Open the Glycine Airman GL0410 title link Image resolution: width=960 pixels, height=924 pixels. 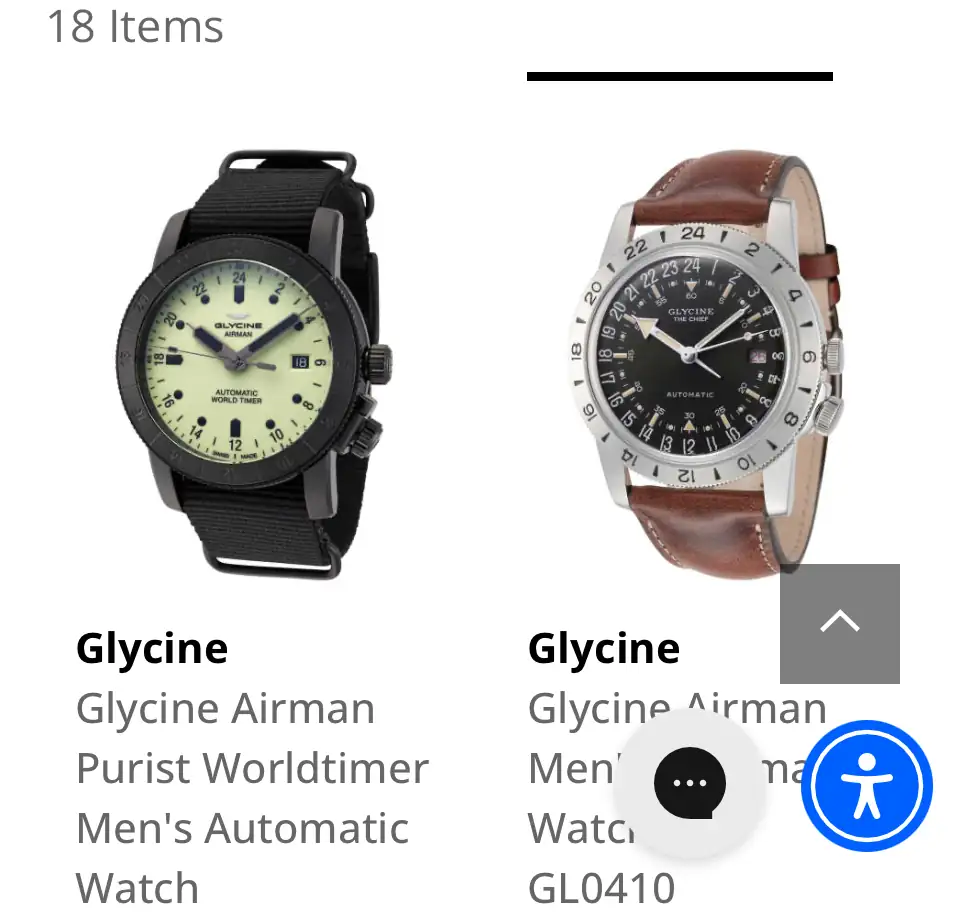click(x=677, y=798)
